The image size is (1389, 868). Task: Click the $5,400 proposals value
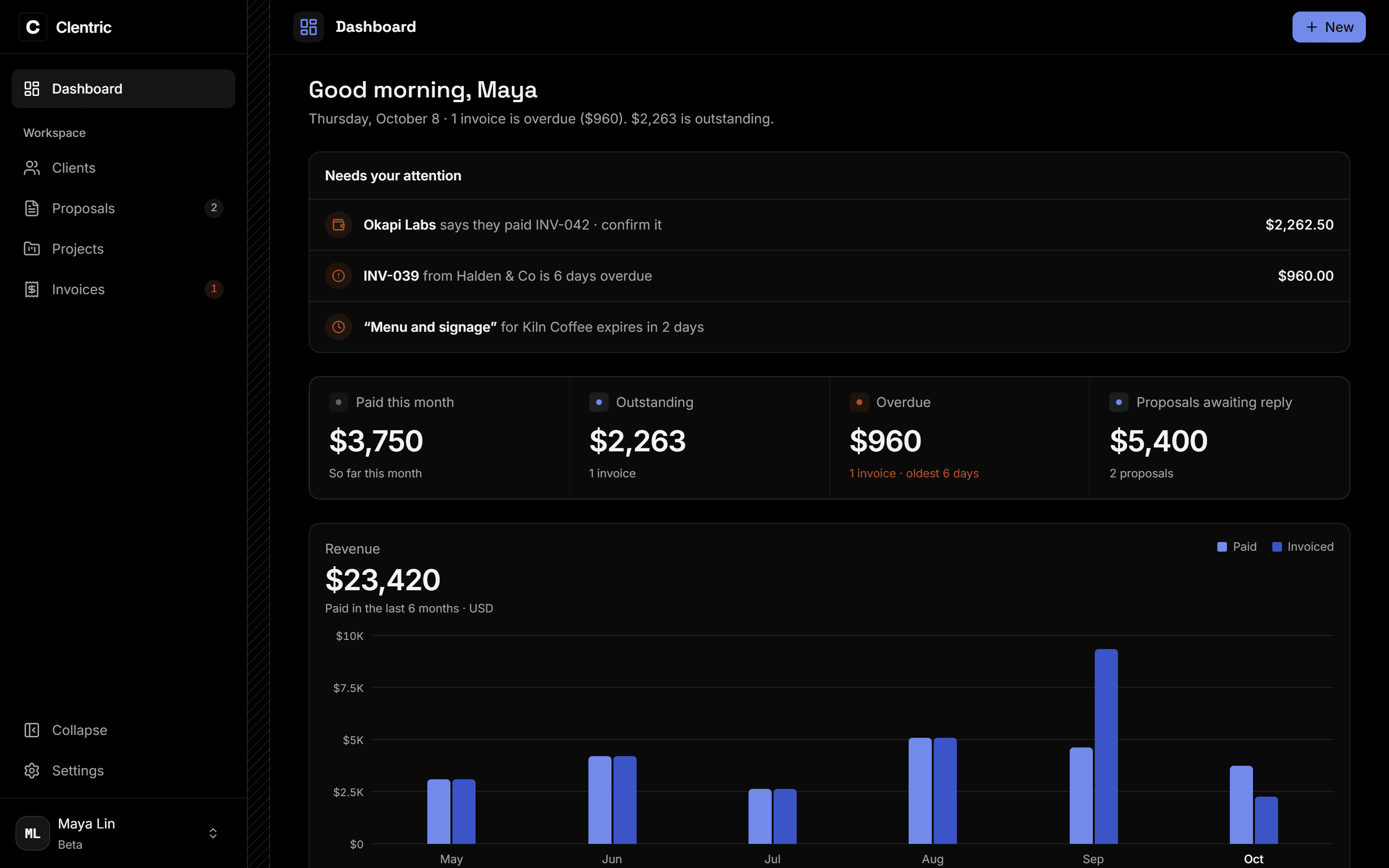[x=1158, y=441]
